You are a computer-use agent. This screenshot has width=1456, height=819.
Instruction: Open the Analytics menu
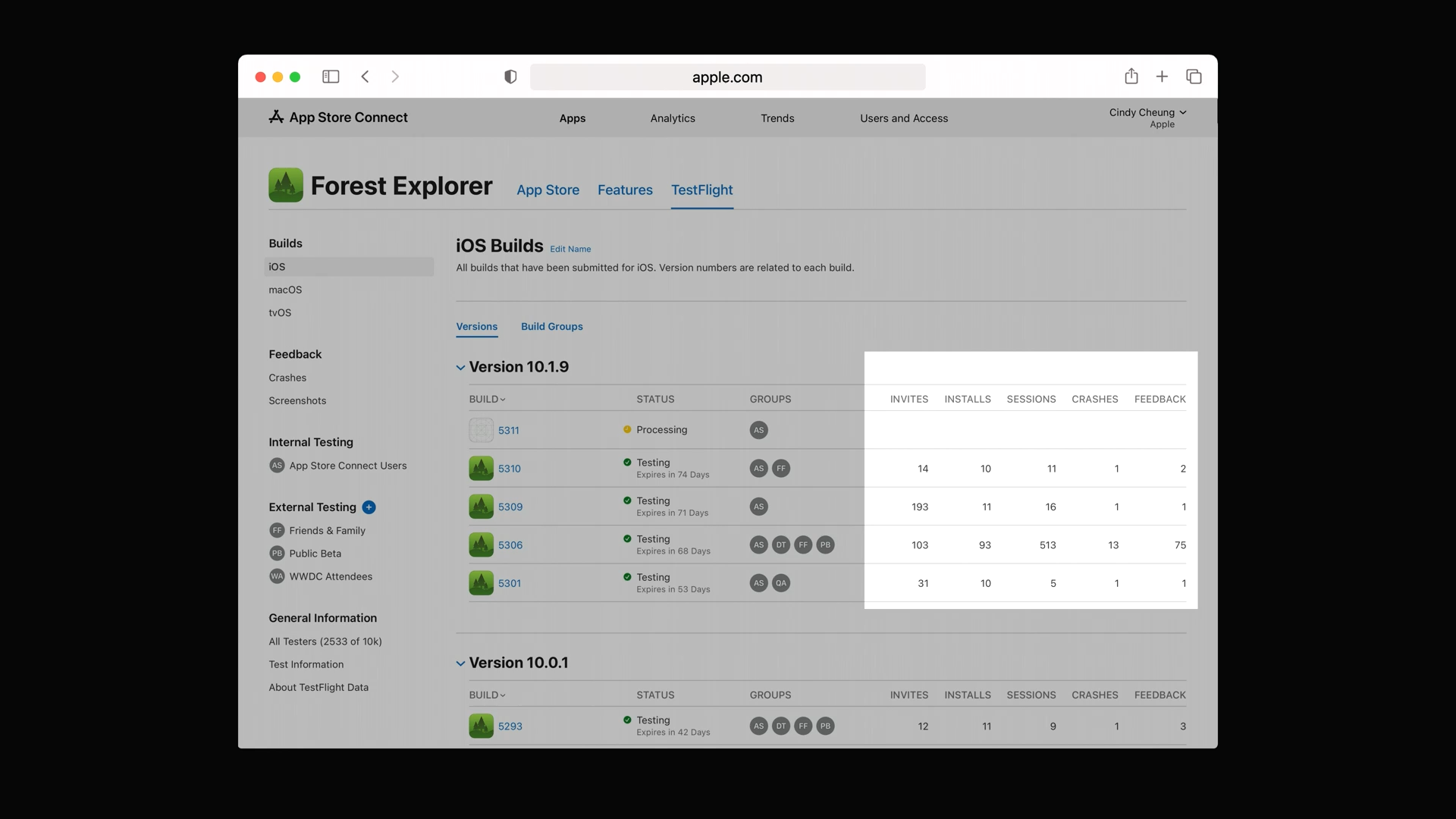tap(673, 118)
